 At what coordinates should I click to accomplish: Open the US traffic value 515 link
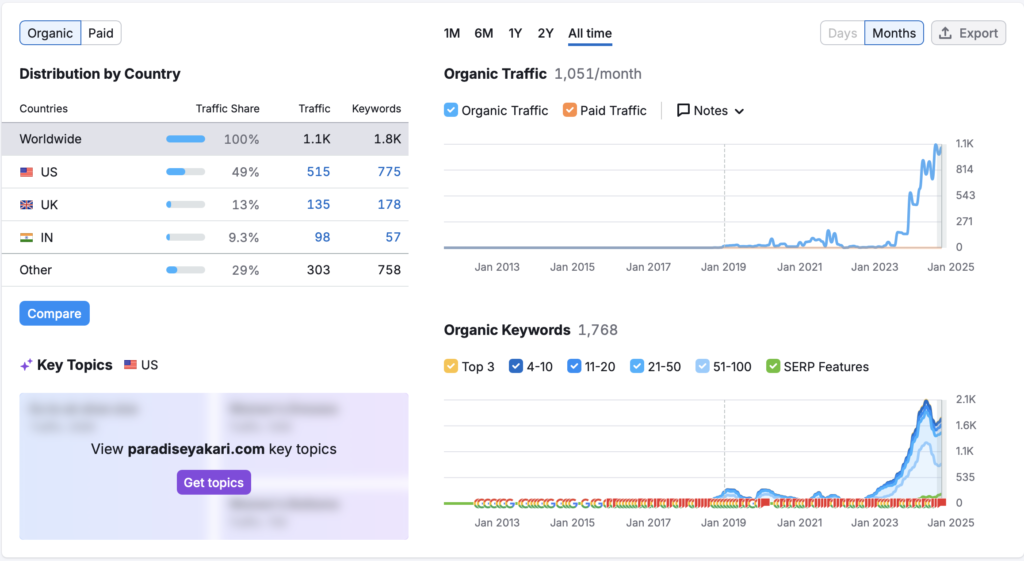click(x=318, y=172)
